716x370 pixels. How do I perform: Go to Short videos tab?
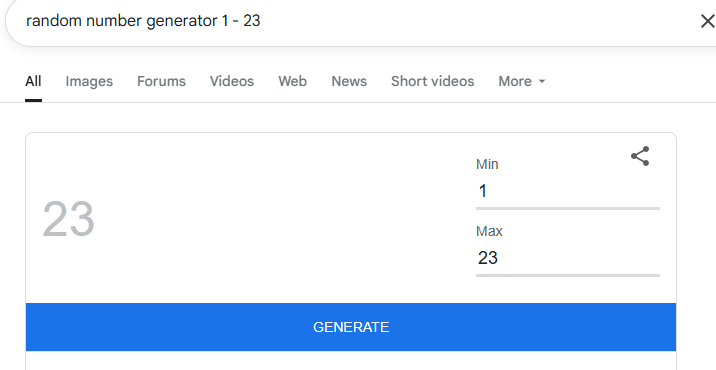(x=432, y=81)
